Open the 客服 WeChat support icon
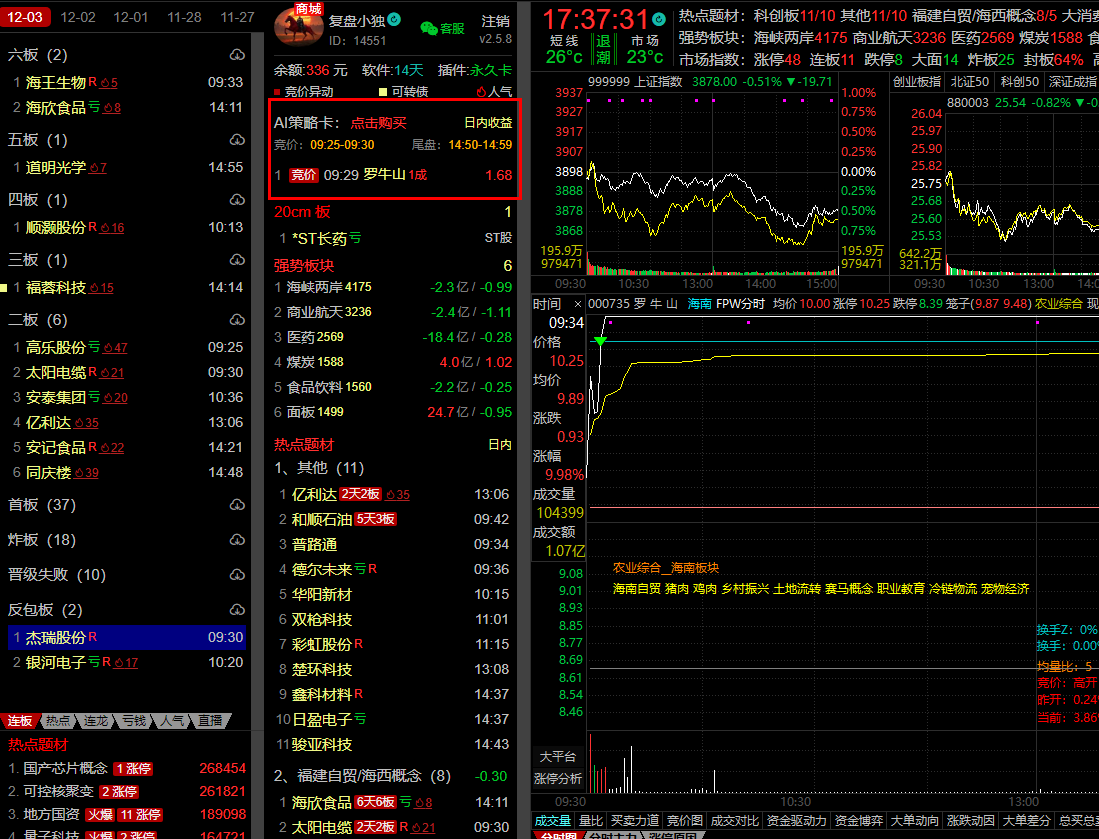The height and width of the screenshot is (839, 1099). coord(442,28)
